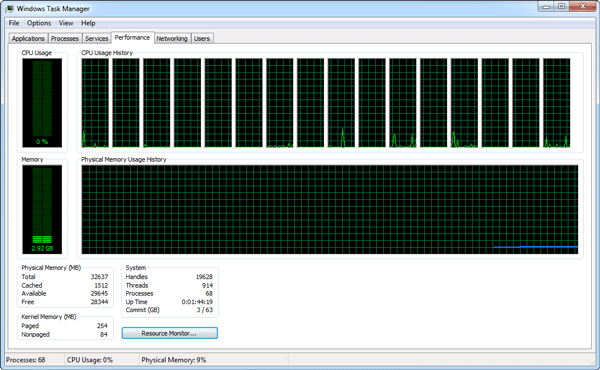Switch to the Users tab

point(202,38)
